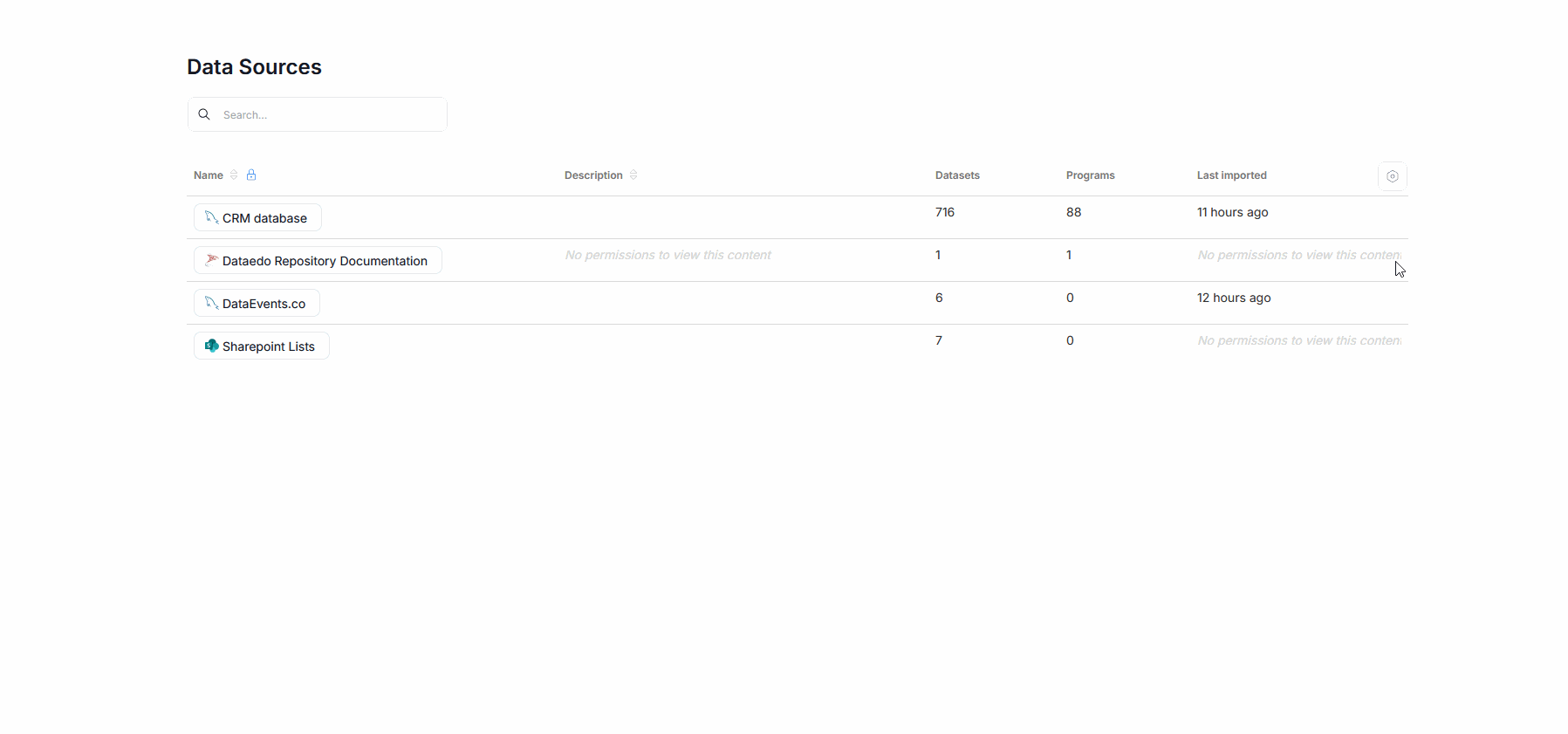Screen dimensions: 1568x734
Task: Open the Sharepoint Lists data source
Action: 268,346
